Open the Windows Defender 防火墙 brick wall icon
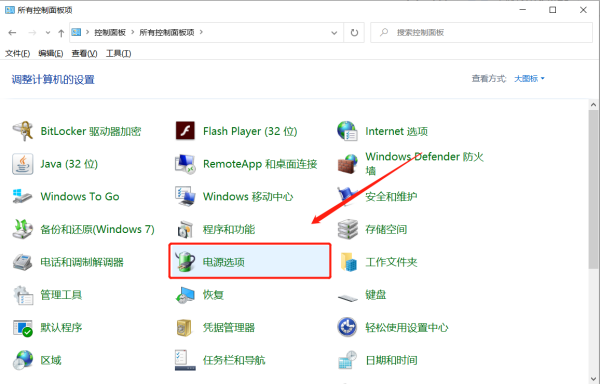Viewport: 600px width, 384px height. coord(347,164)
